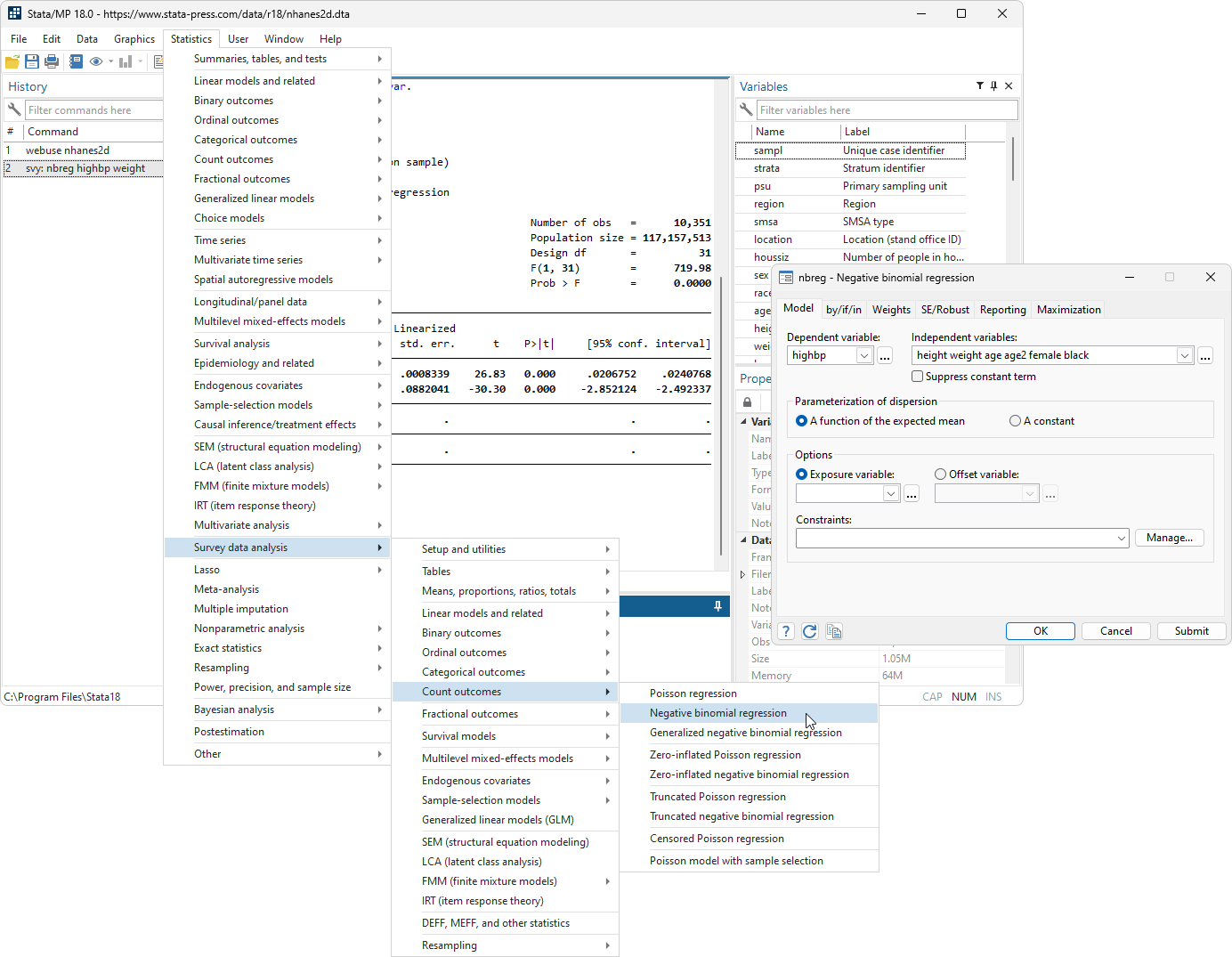Open the Log notebook icon

coord(77,61)
